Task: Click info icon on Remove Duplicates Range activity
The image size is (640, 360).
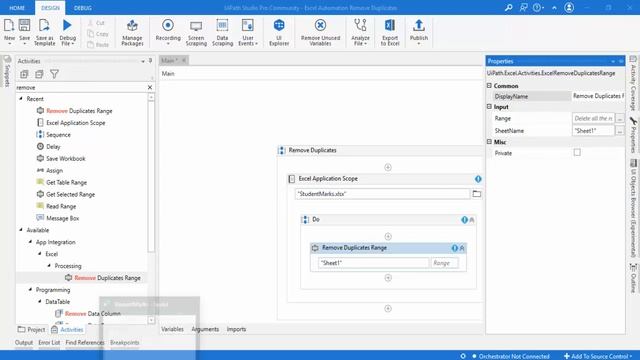Action: coord(454,248)
